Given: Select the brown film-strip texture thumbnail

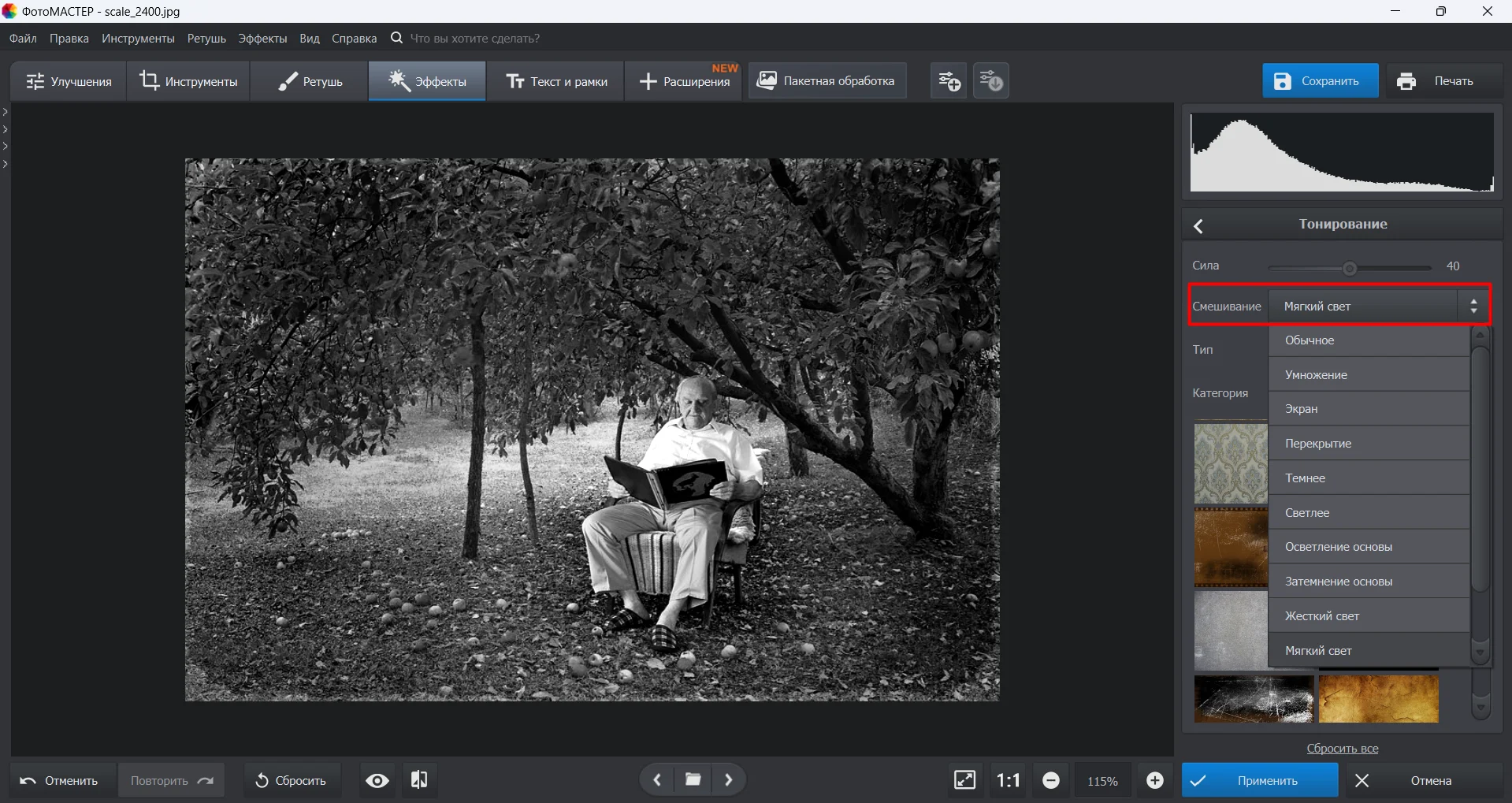Looking at the screenshot, I should point(1231,547).
